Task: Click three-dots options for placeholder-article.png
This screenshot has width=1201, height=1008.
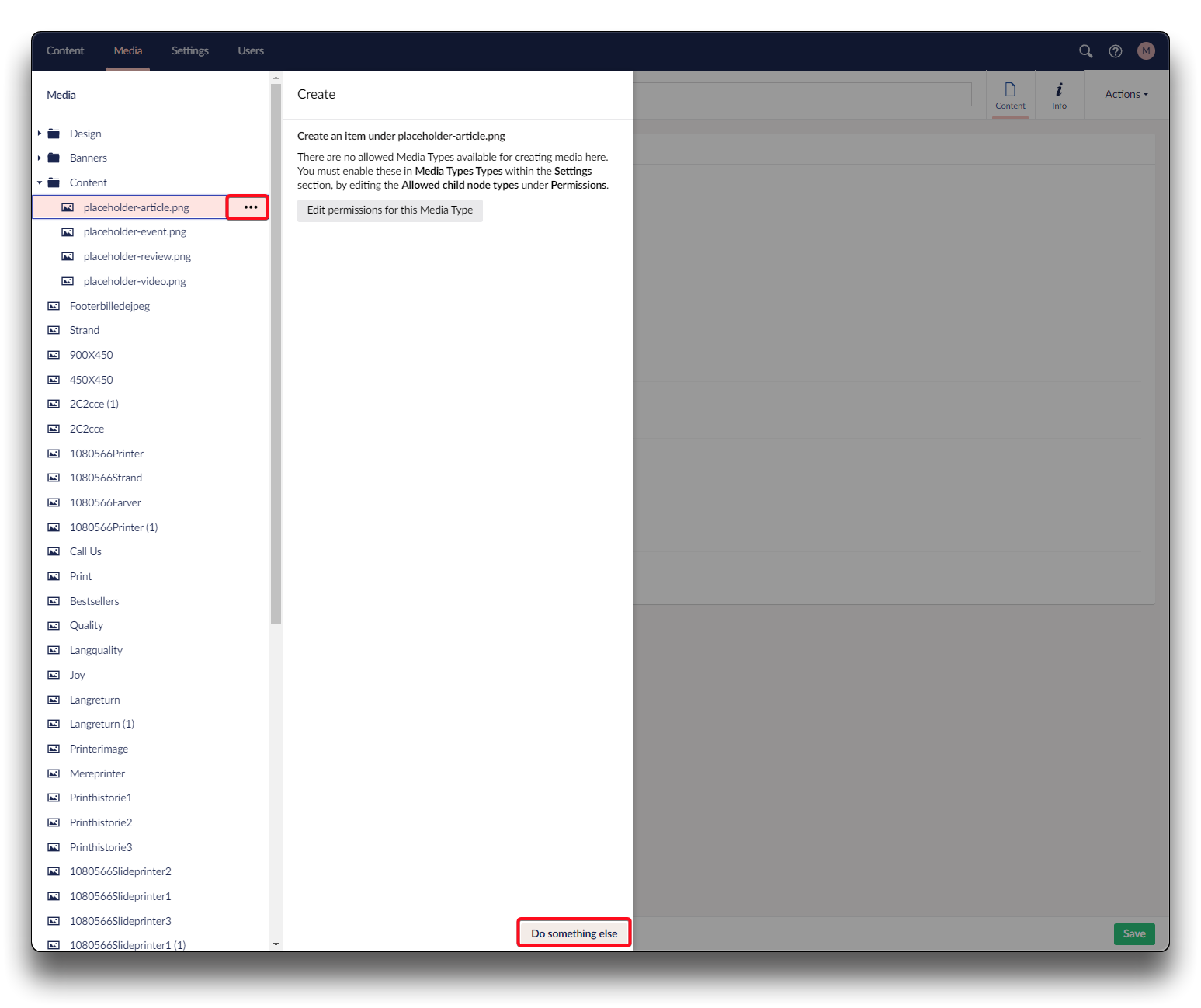Action: coord(250,207)
